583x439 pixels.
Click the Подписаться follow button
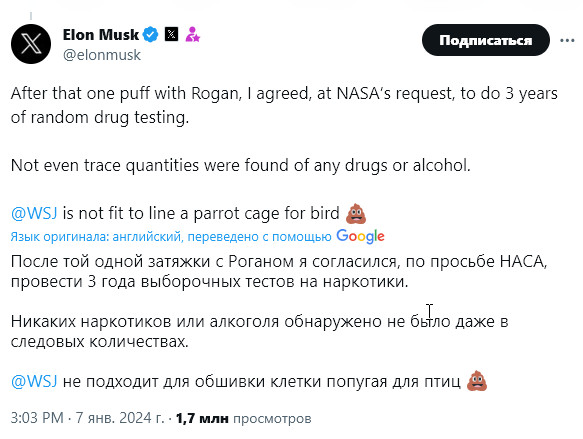click(x=486, y=40)
